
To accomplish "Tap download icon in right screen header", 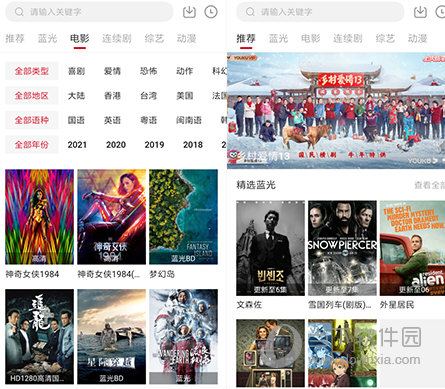I will tap(420, 12).
